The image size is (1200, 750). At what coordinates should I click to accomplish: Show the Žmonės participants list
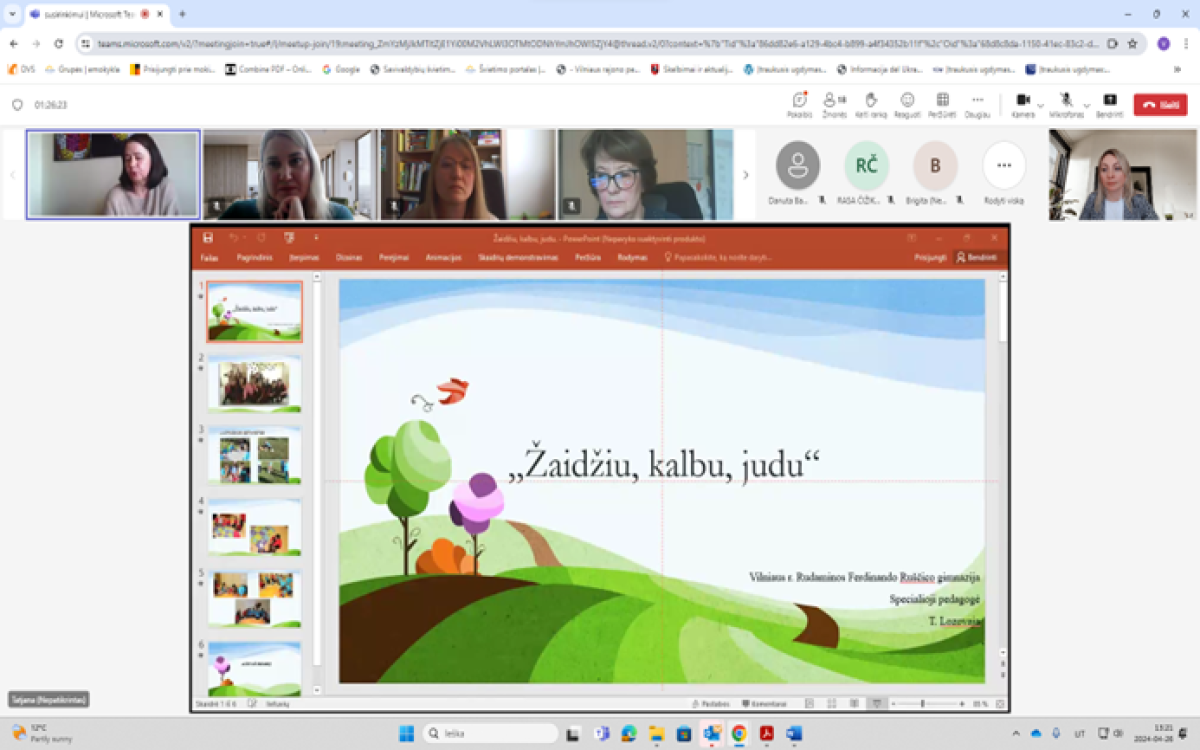tap(833, 102)
